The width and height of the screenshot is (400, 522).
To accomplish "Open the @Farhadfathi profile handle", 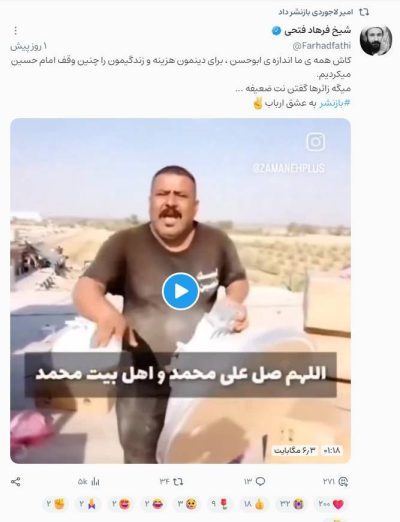I will 321,46.
